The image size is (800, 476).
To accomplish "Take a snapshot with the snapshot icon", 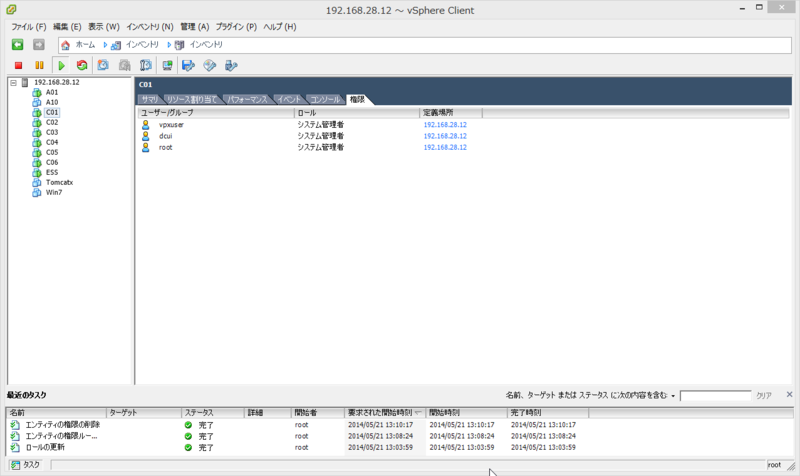I will pos(103,65).
